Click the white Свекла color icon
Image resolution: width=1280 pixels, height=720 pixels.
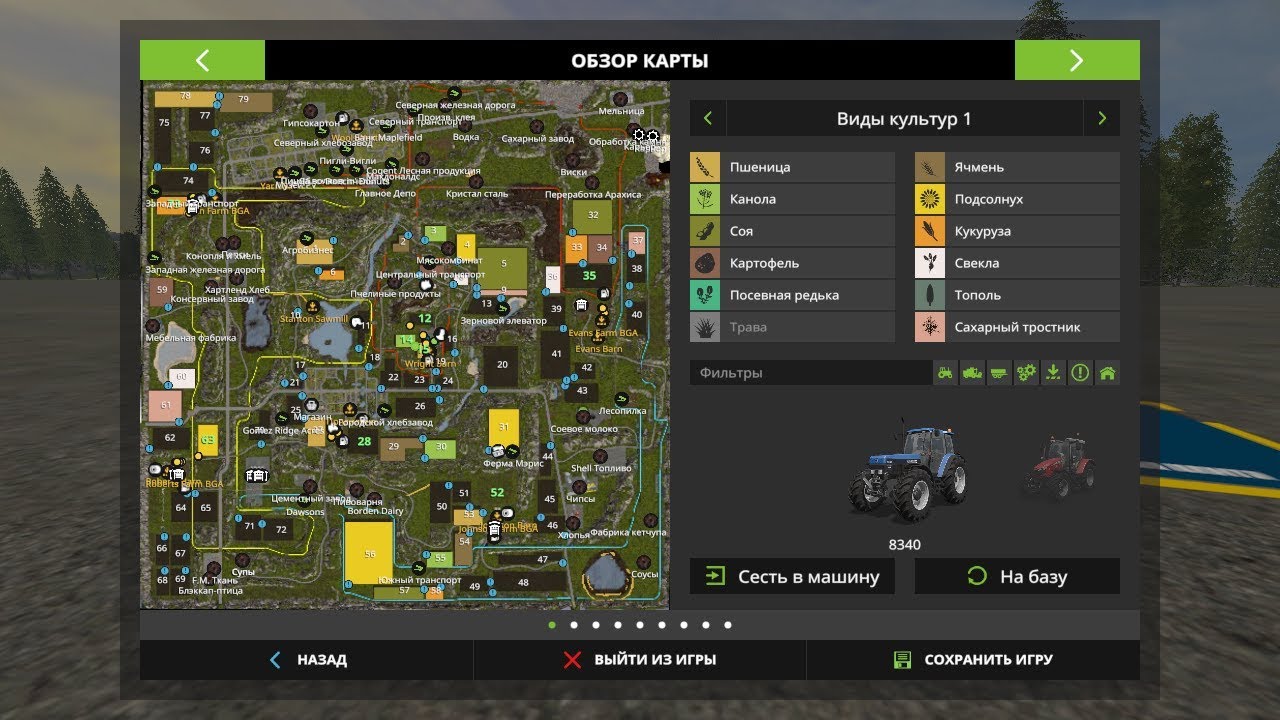point(930,263)
